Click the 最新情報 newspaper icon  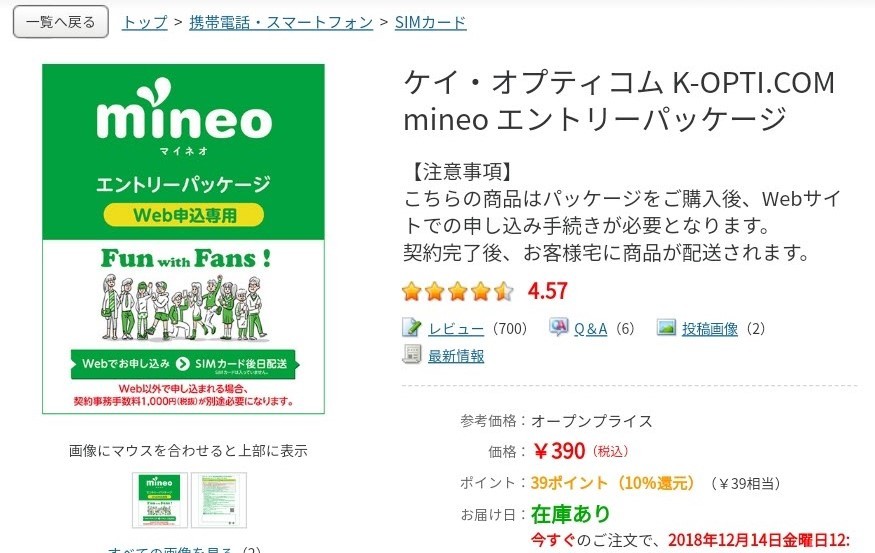point(412,355)
